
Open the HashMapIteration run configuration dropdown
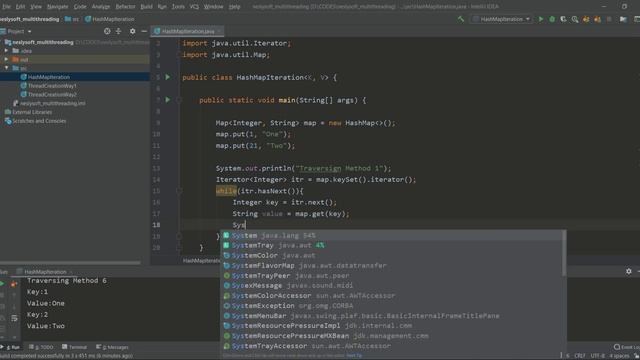pyautogui.click(x=502, y=19)
